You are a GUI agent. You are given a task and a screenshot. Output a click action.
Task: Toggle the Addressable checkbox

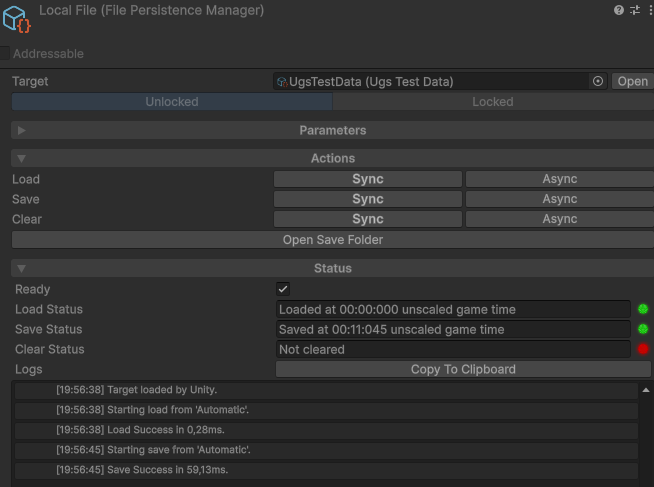point(5,53)
